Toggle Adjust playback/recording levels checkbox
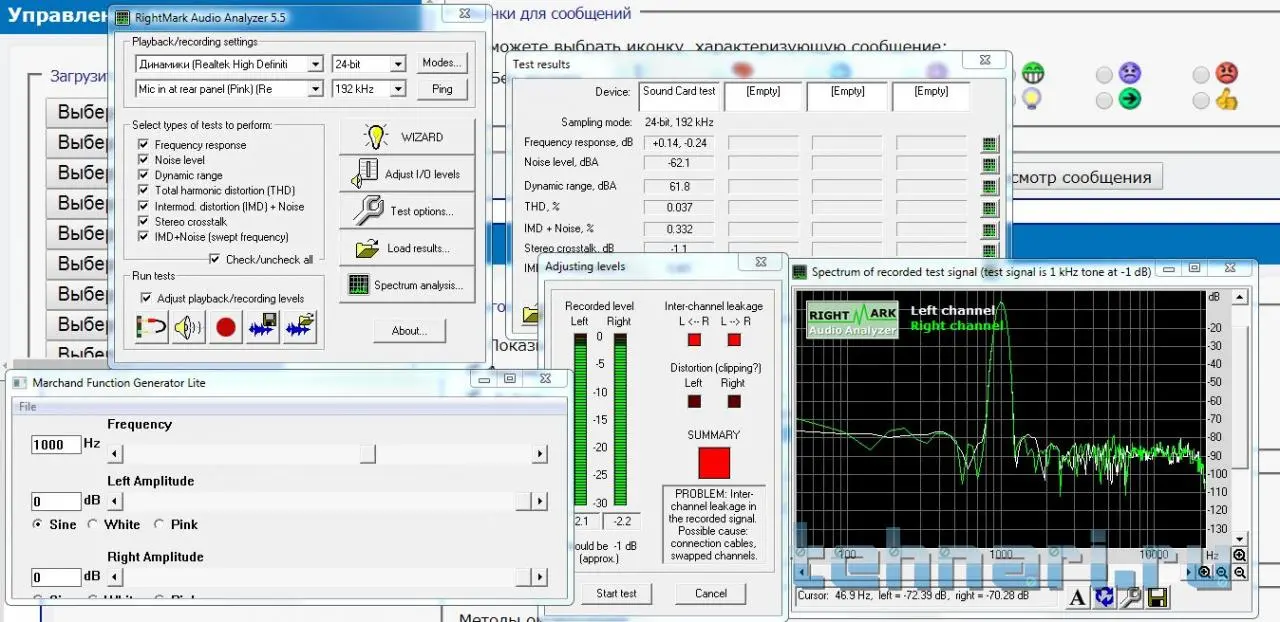 (x=147, y=298)
